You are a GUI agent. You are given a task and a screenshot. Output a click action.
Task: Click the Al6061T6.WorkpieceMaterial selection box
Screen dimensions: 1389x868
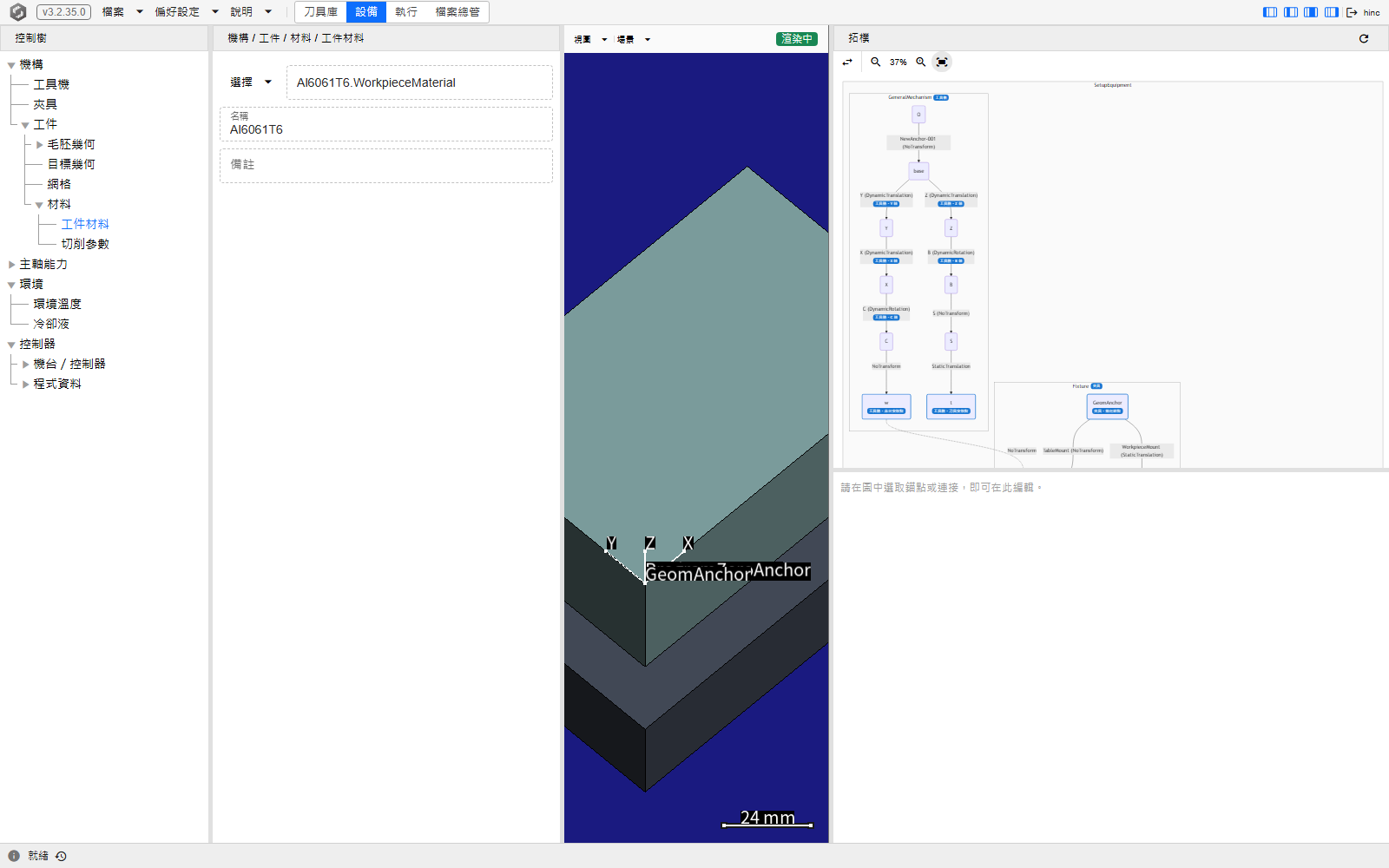coord(419,82)
